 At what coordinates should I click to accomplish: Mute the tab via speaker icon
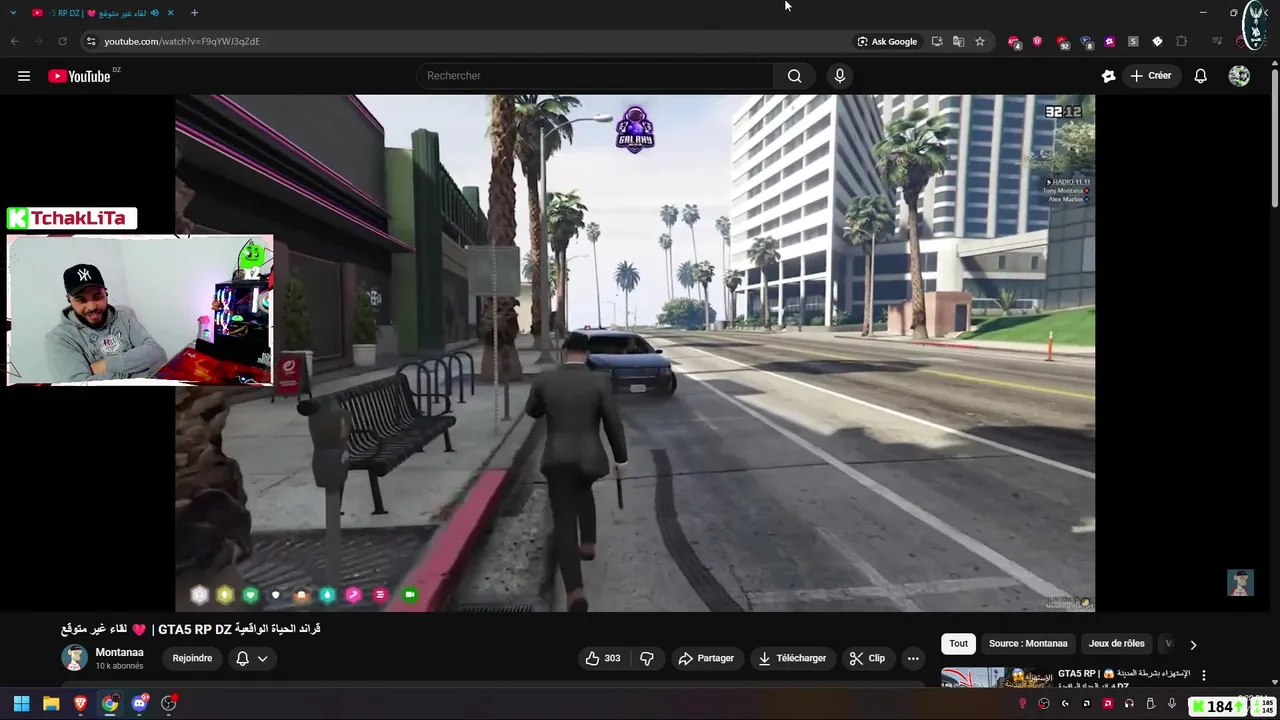pyautogui.click(x=154, y=13)
